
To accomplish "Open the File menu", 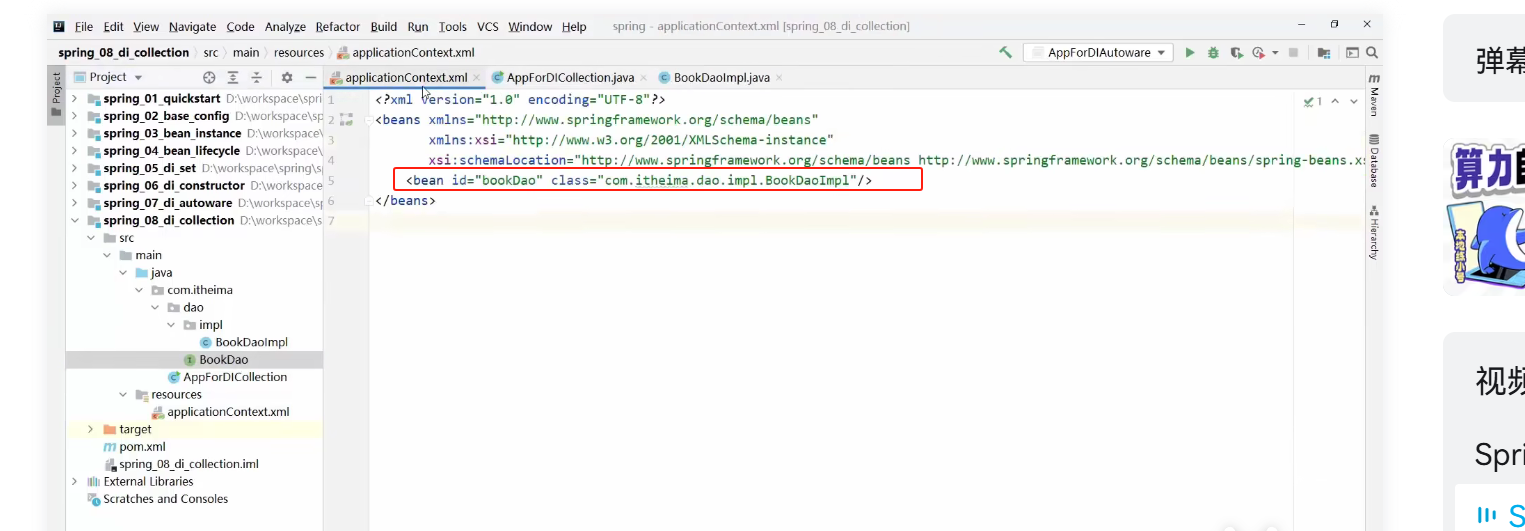I will click(x=84, y=27).
